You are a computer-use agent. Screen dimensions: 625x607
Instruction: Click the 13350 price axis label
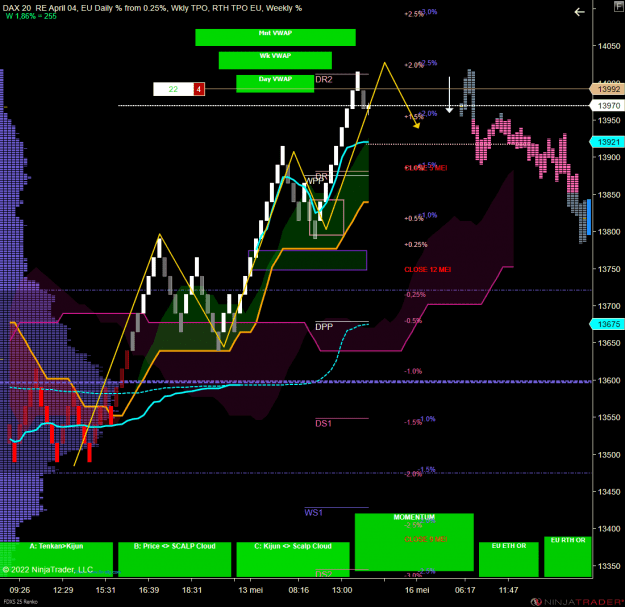tap(609, 566)
